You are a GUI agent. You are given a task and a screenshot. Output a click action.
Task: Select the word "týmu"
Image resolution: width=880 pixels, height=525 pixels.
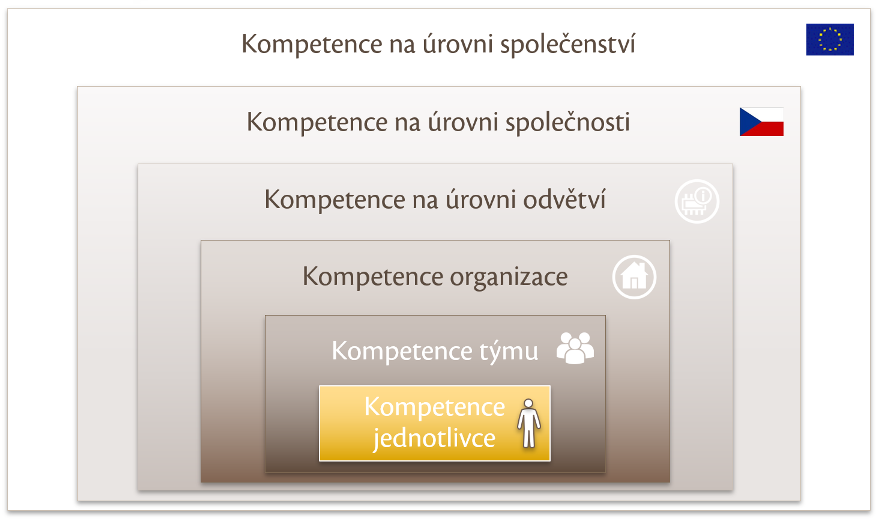point(508,351)
